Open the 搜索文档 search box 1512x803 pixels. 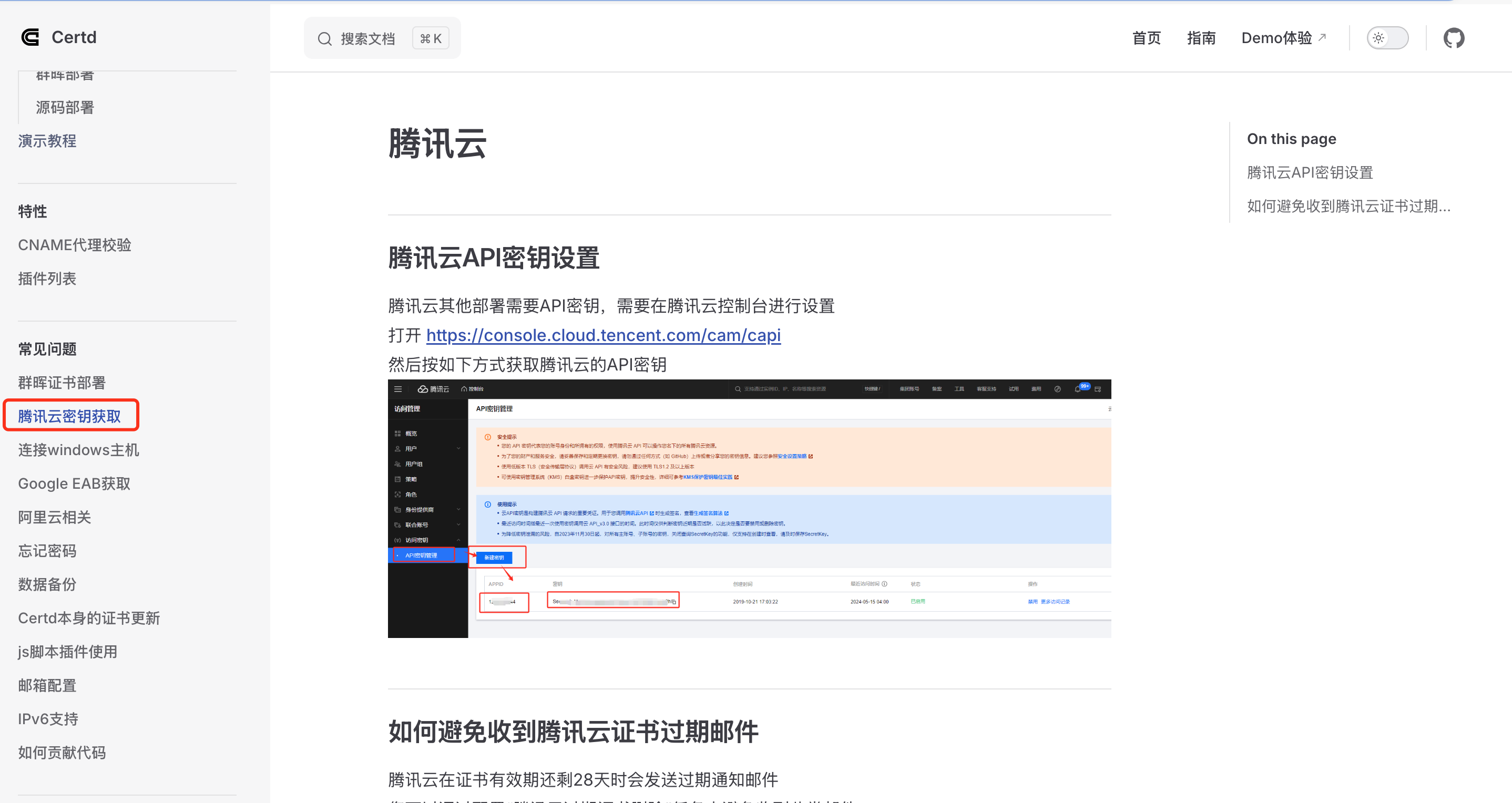pos(382,38)
